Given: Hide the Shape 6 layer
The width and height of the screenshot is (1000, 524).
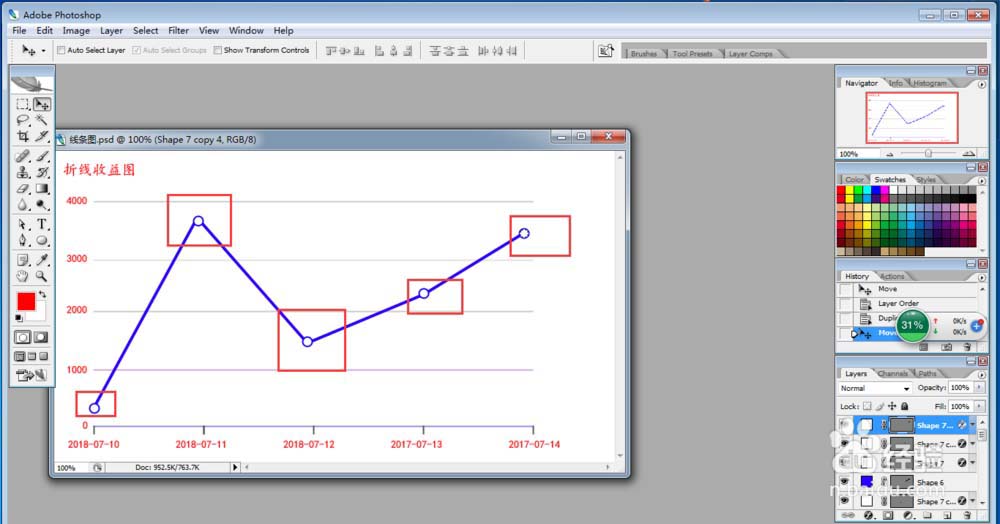Looking at the screenshot, I should tap(844, 482).
